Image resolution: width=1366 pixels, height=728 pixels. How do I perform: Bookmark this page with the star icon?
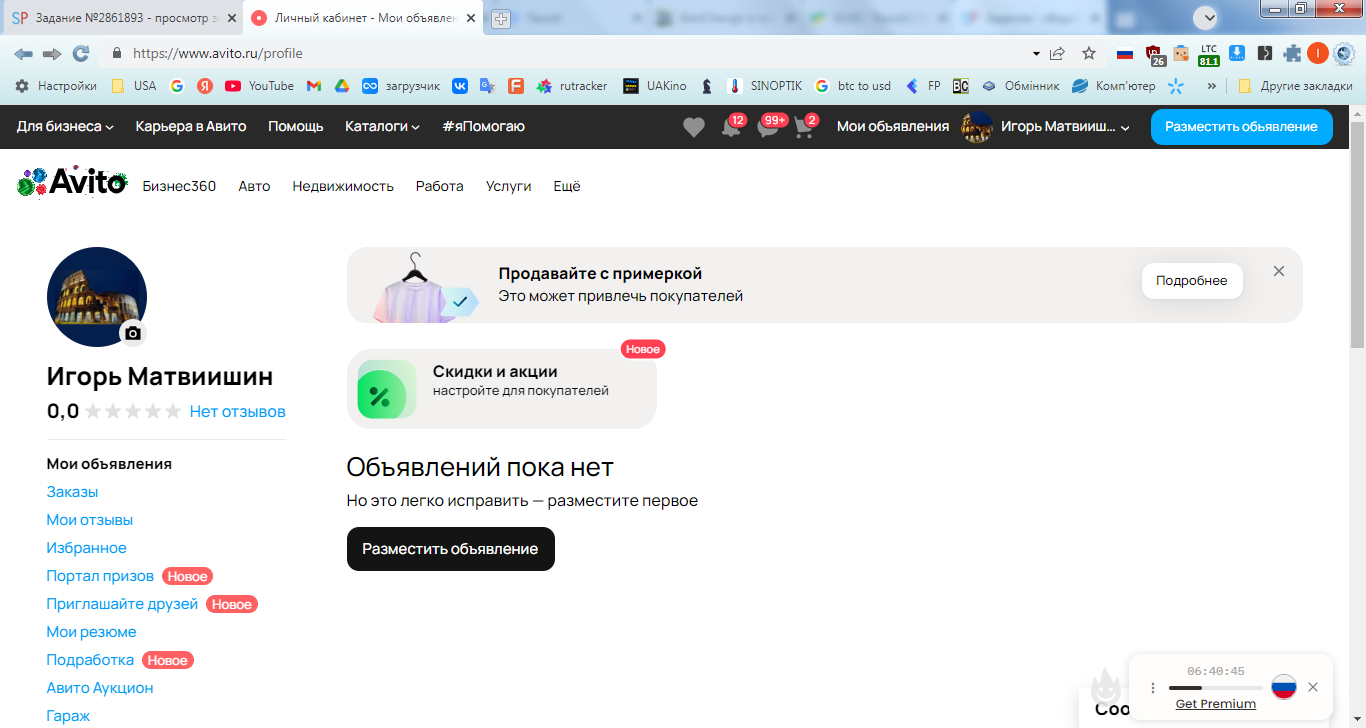coord(1089,53)
